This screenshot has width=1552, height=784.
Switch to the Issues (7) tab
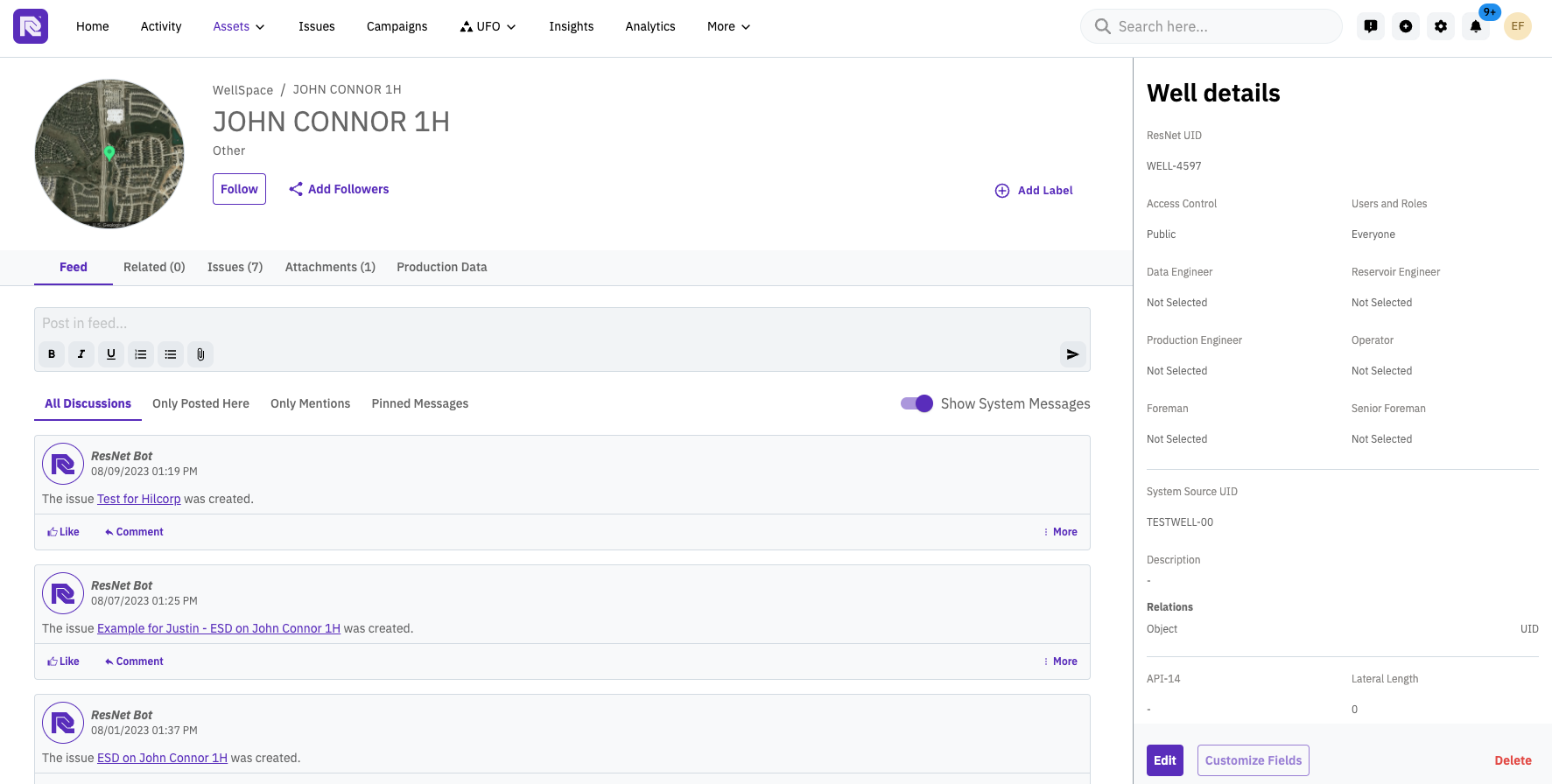point(235,267)
